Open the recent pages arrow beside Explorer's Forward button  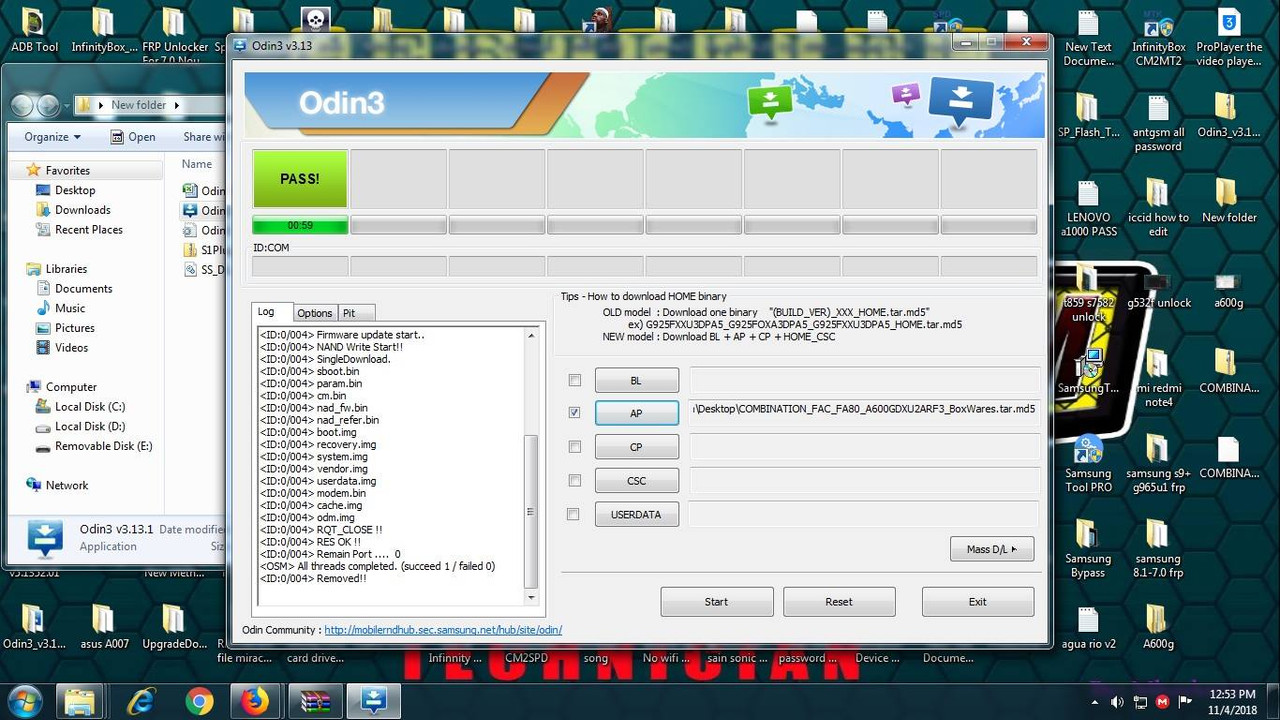pyautogui.click(x=68, y=105)
